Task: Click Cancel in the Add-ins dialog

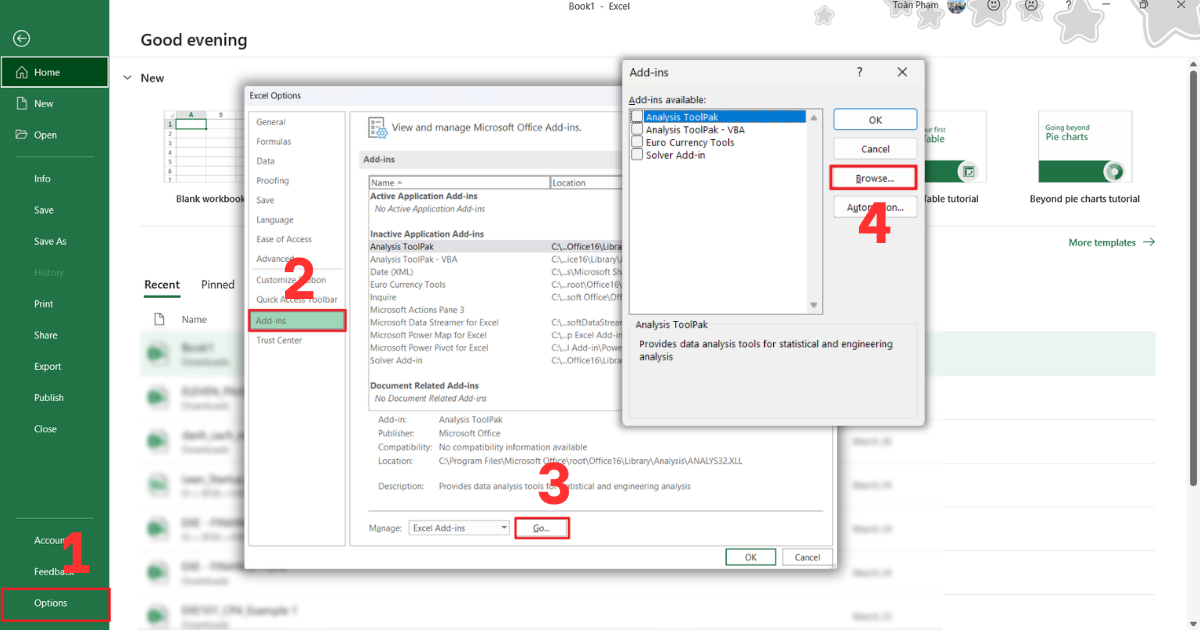Action: pos(875,149)
